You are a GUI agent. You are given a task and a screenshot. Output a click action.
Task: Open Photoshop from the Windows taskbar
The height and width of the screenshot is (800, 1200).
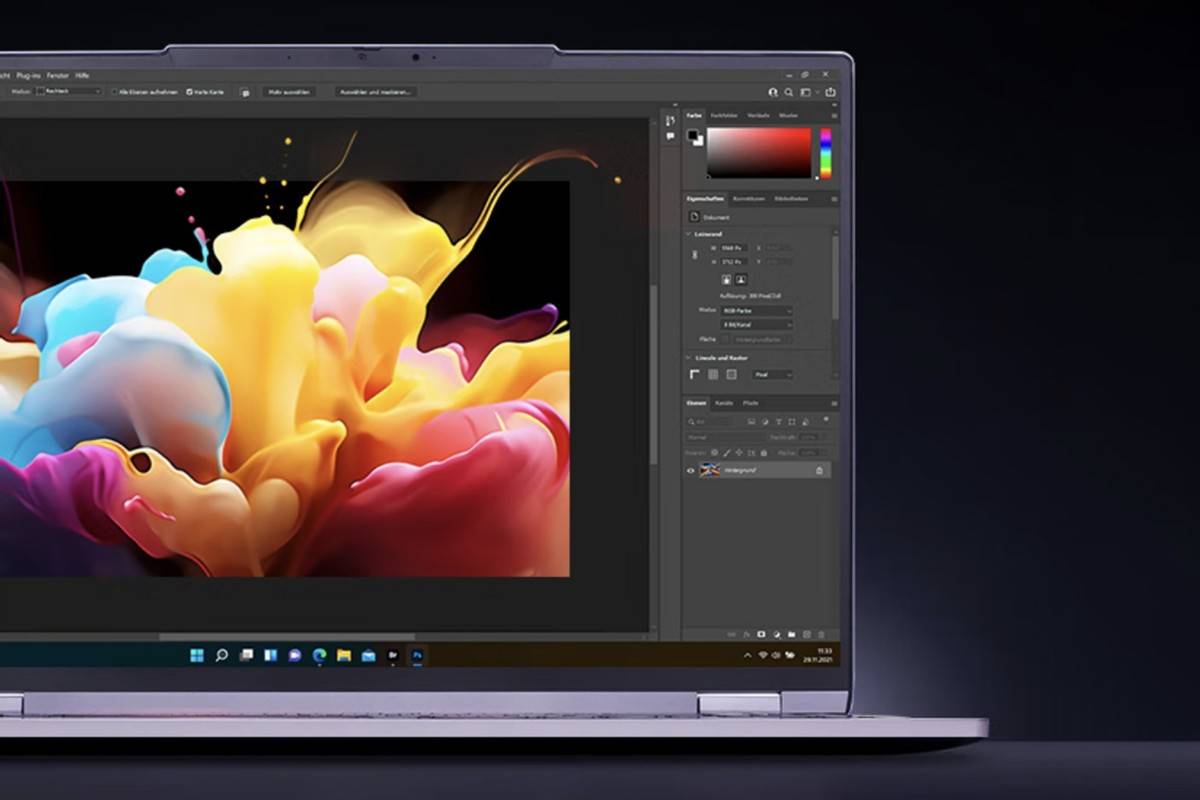(x=418, y=656)
